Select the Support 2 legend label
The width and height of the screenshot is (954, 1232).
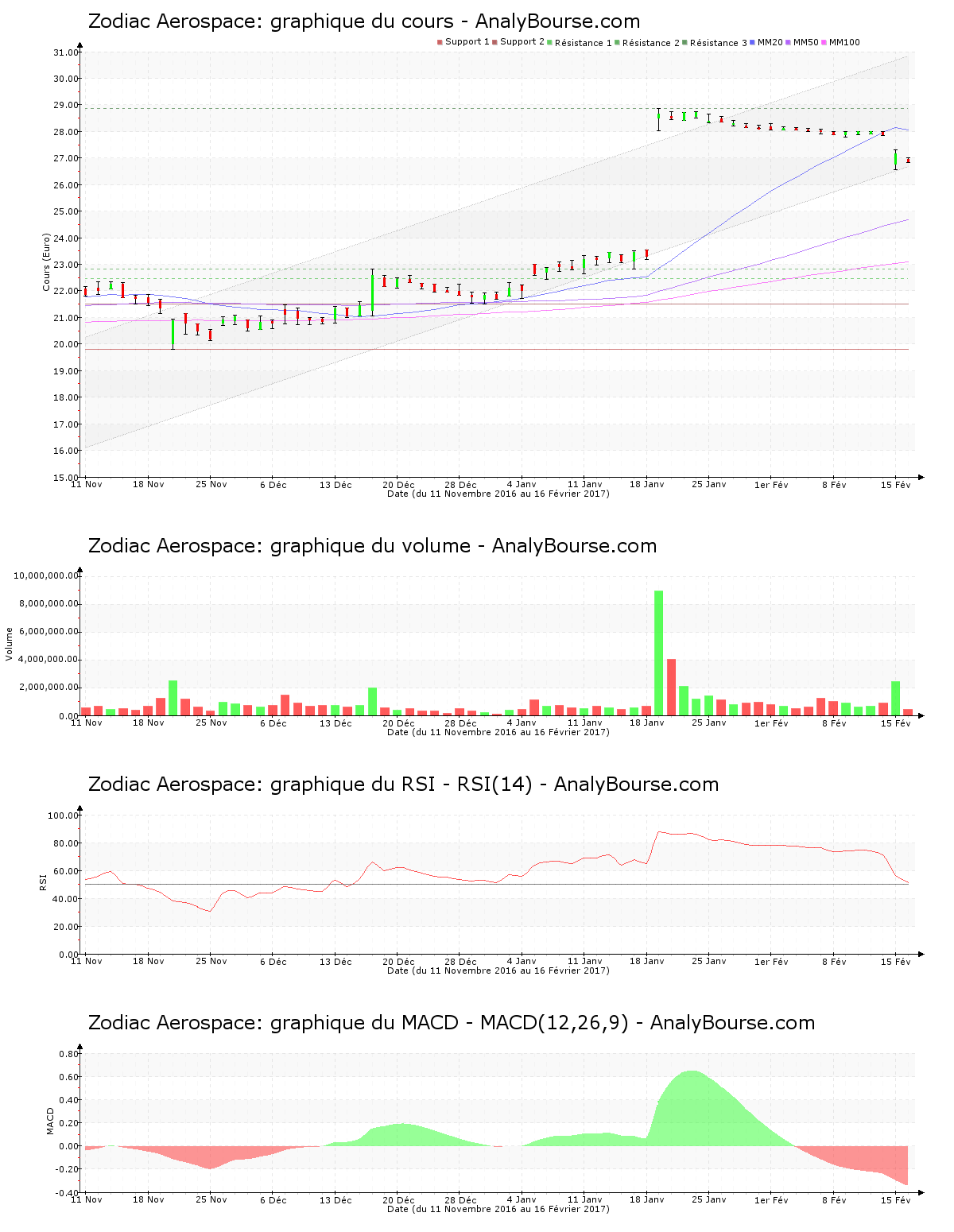(522, 42)
